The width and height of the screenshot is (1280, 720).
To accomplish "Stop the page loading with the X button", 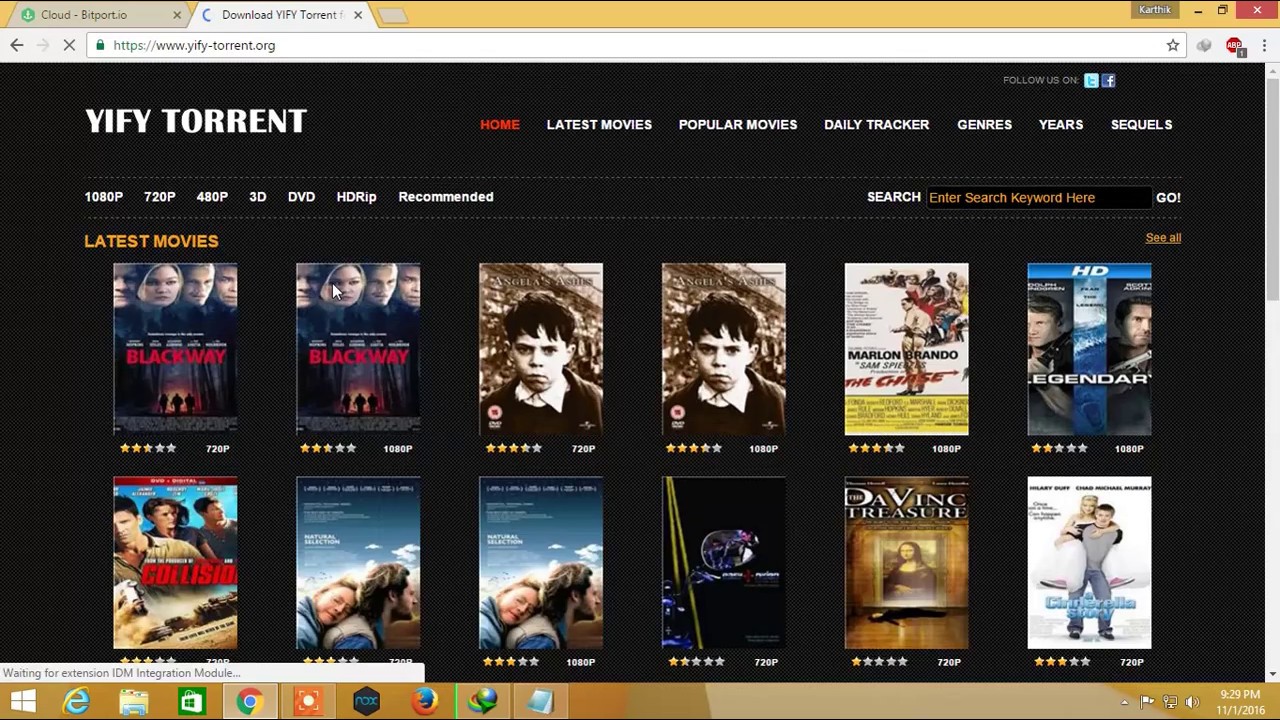I will tap(69, 45).
